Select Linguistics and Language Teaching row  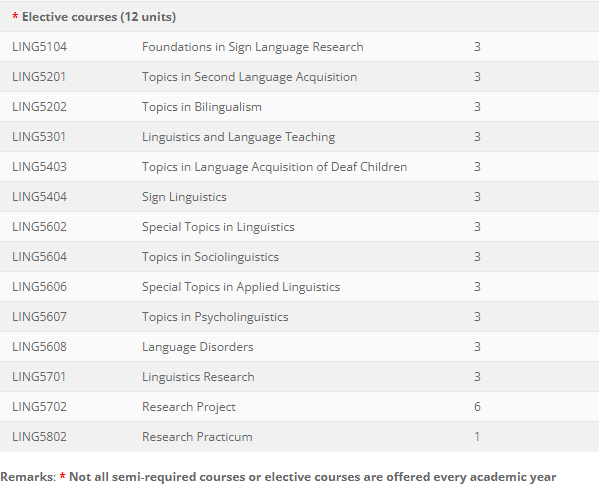(300, 137)
